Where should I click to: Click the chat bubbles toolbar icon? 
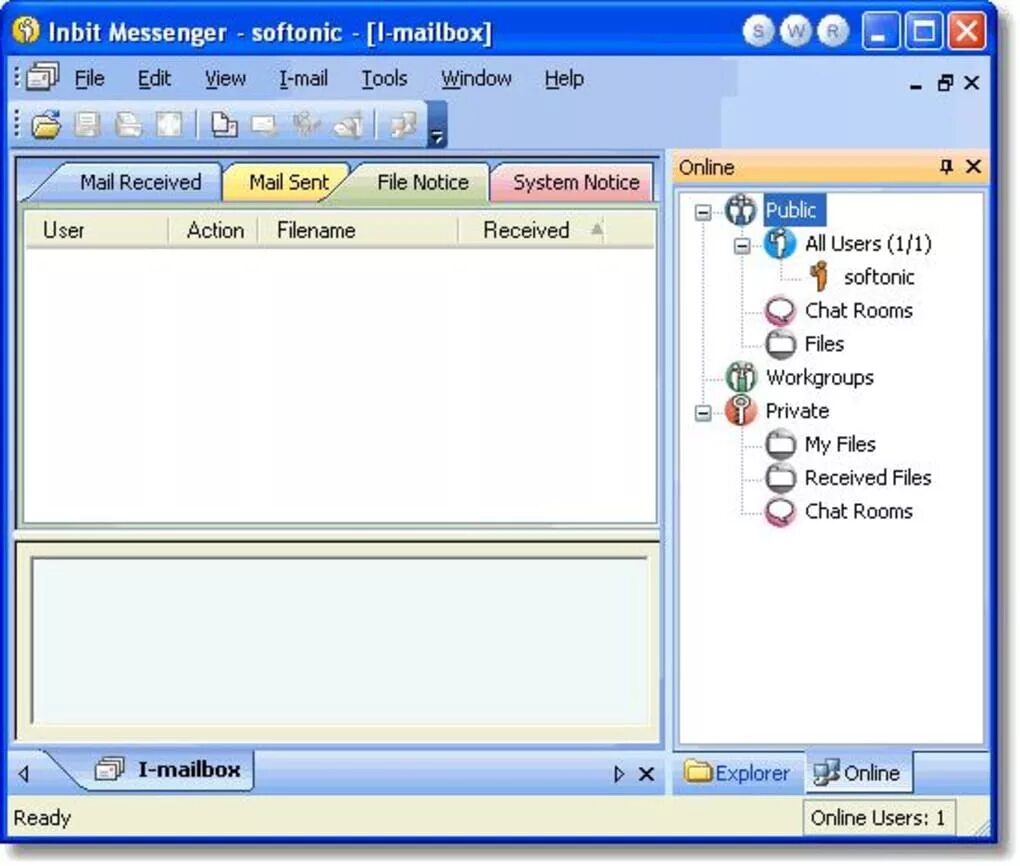point(348,124)
